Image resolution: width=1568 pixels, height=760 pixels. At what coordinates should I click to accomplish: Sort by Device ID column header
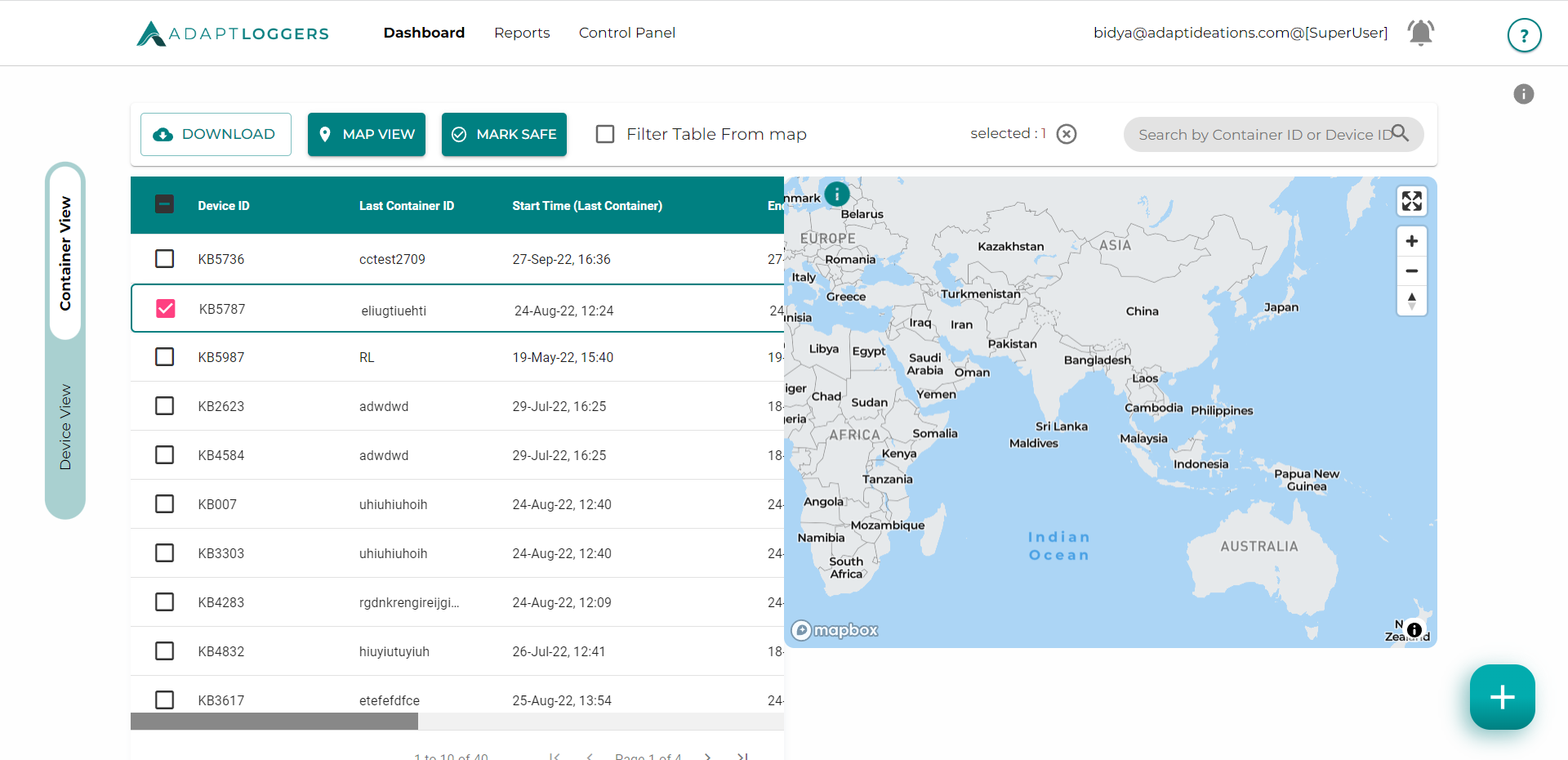pos(224,206)
